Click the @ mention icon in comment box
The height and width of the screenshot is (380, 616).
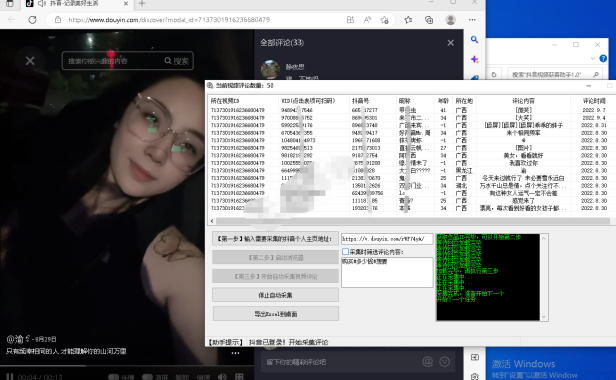point(427,362)
